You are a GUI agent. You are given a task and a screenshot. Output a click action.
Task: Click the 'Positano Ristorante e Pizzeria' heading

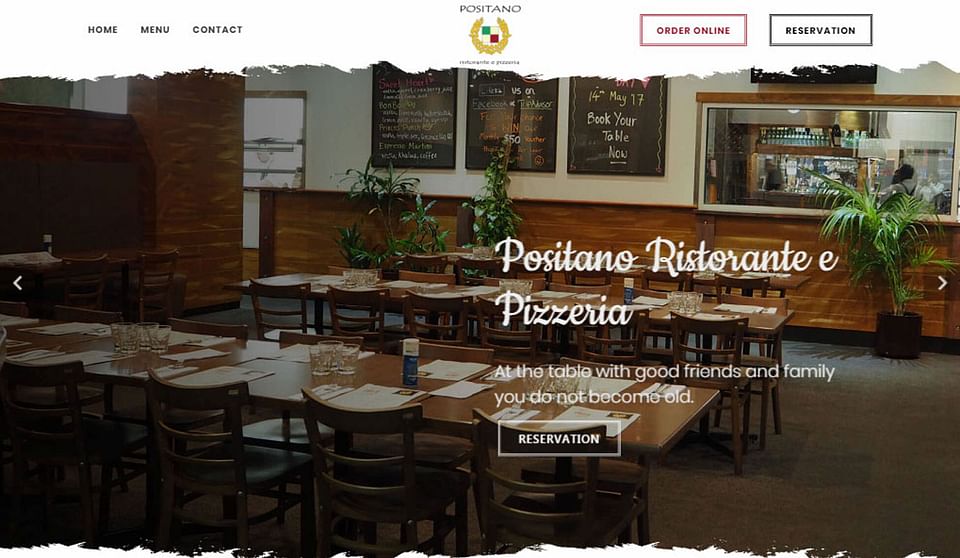click(666, 282)
